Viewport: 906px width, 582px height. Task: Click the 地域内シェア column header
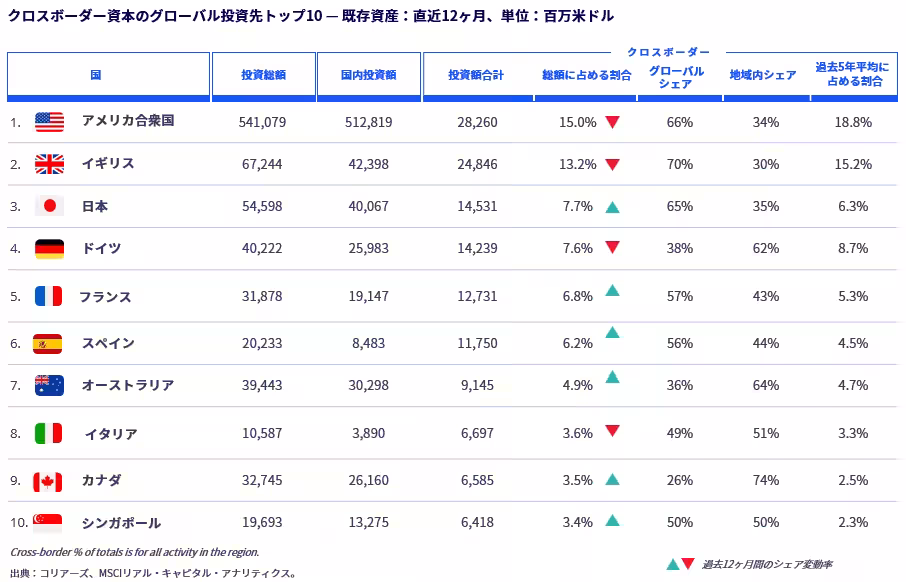[763, 75]
